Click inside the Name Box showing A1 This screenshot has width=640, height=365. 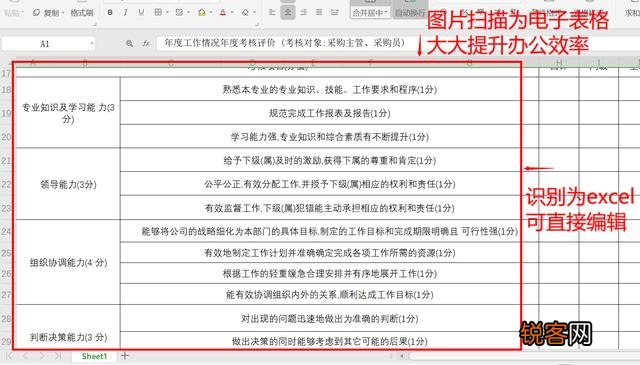point(45,43)
